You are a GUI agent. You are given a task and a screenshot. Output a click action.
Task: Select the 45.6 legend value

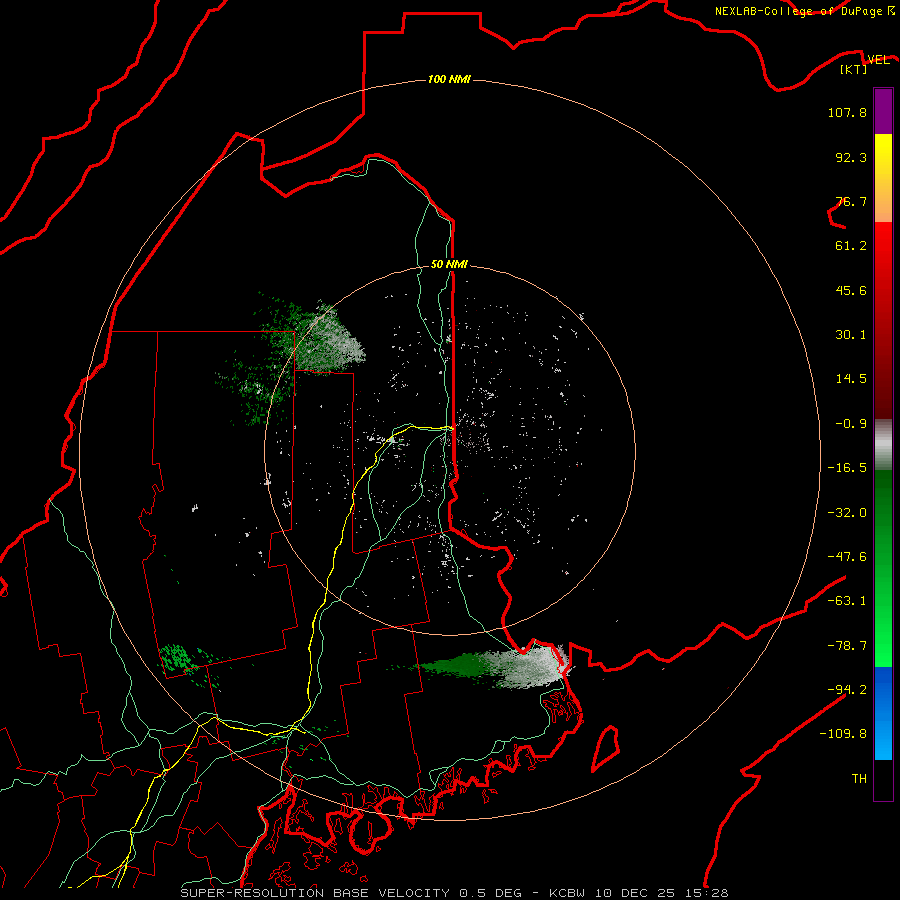(x=851, y=290)
